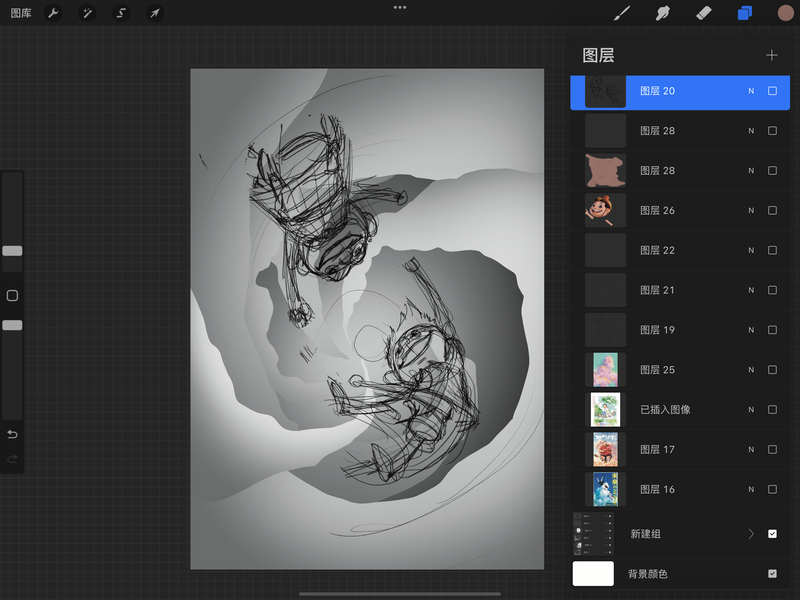Tap the square modify button in sidebar
800x600 pixels.
point(12,295)
